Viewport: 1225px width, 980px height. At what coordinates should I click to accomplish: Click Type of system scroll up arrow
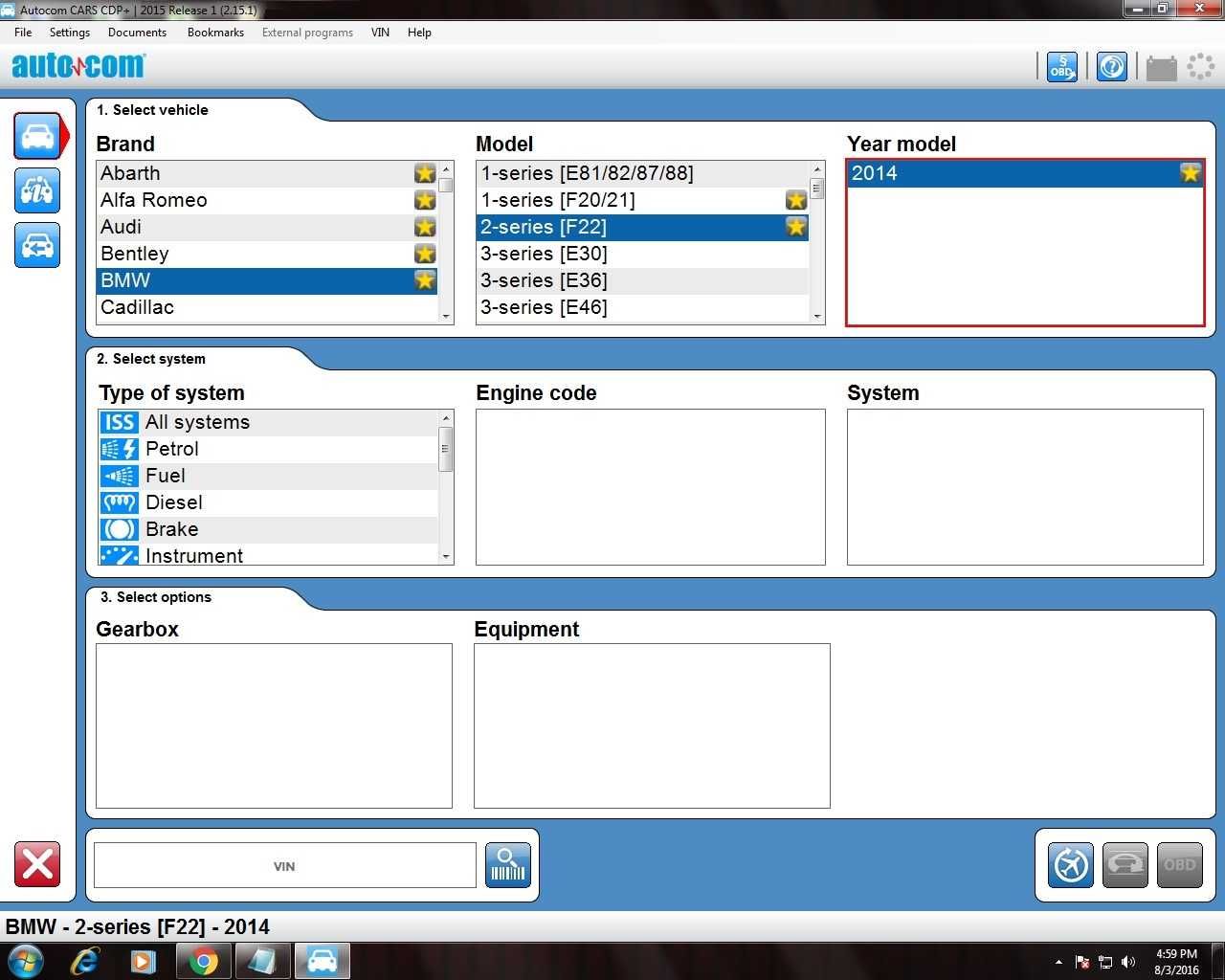click(446, 418)
